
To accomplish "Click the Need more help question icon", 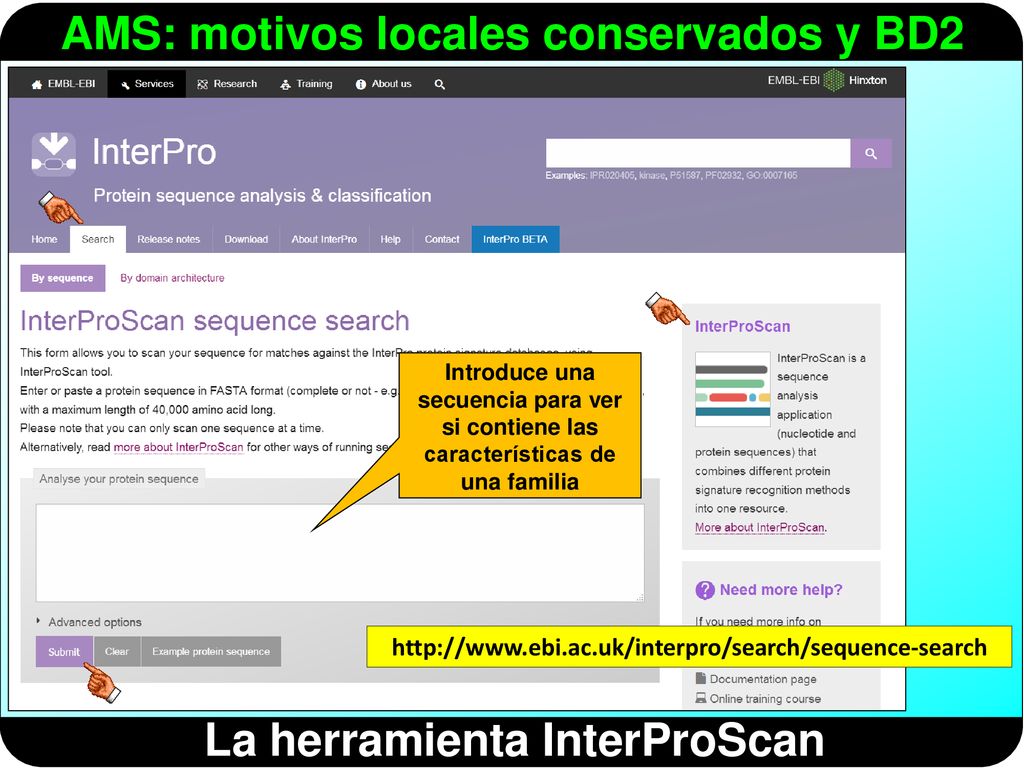I will pos(705,590).
